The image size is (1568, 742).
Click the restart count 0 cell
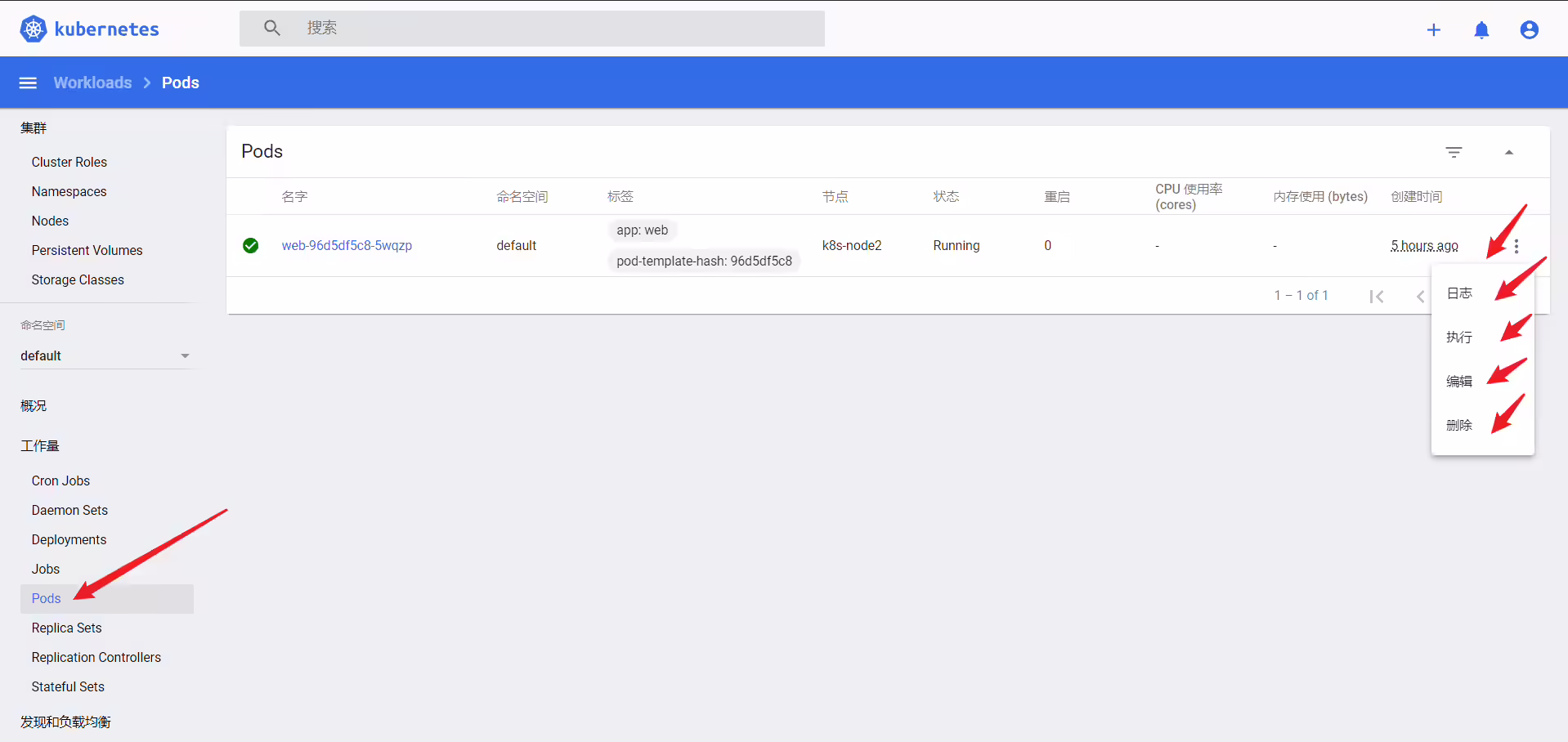1047,245
